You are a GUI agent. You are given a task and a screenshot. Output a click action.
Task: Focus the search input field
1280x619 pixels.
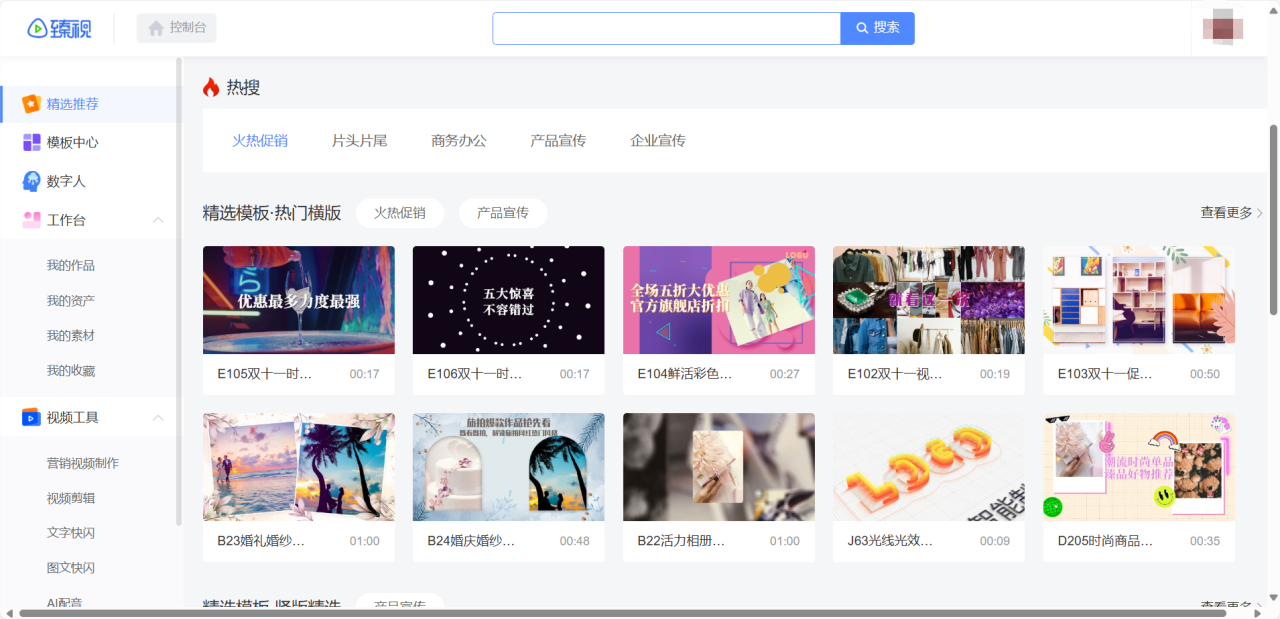[x=666, y=28]
